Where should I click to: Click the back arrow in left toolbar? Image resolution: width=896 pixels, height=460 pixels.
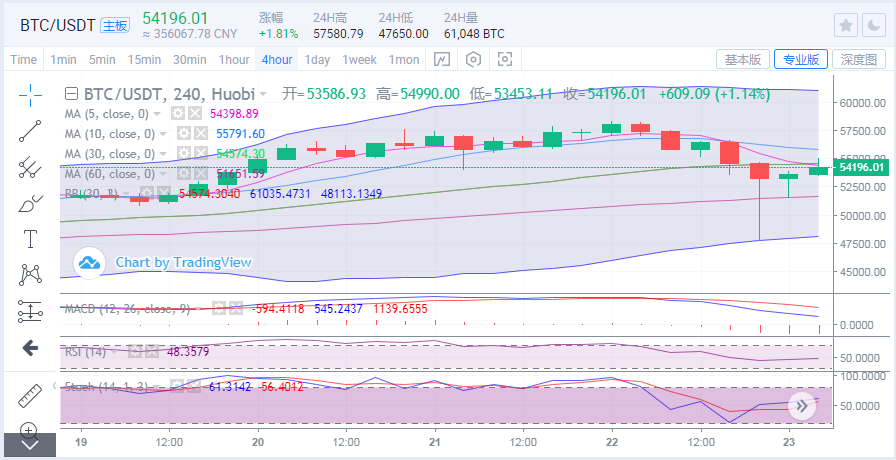30,347
